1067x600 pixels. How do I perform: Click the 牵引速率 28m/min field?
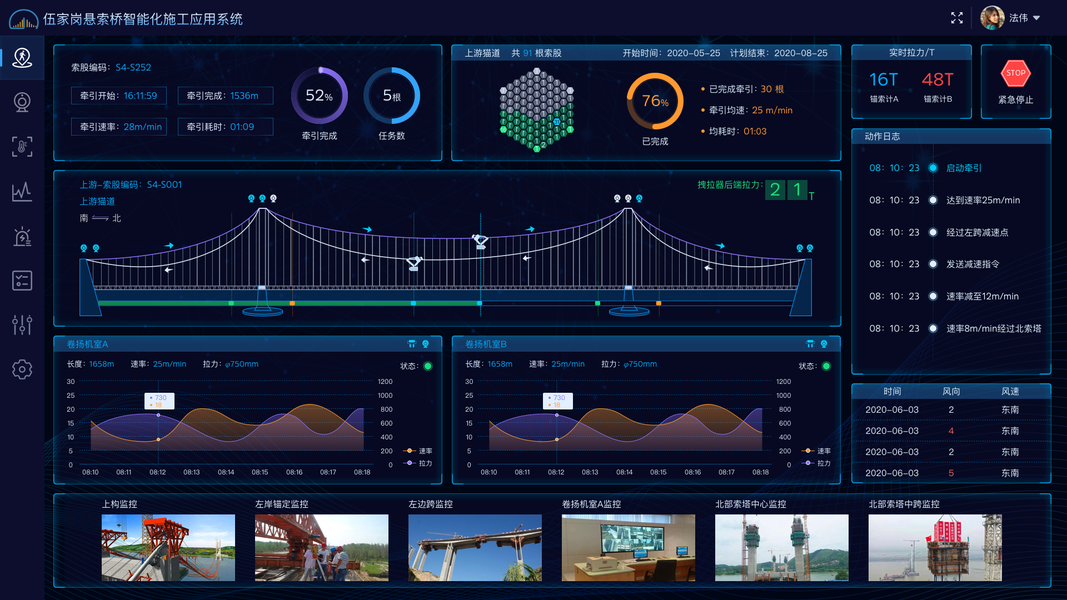tap(118, 127)
